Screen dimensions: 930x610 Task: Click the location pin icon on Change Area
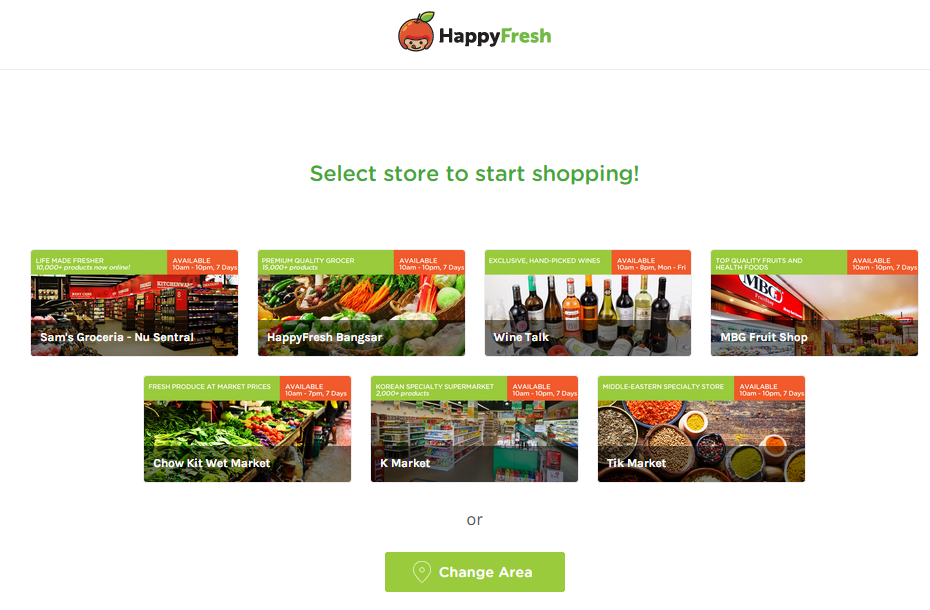pos(422,571)
